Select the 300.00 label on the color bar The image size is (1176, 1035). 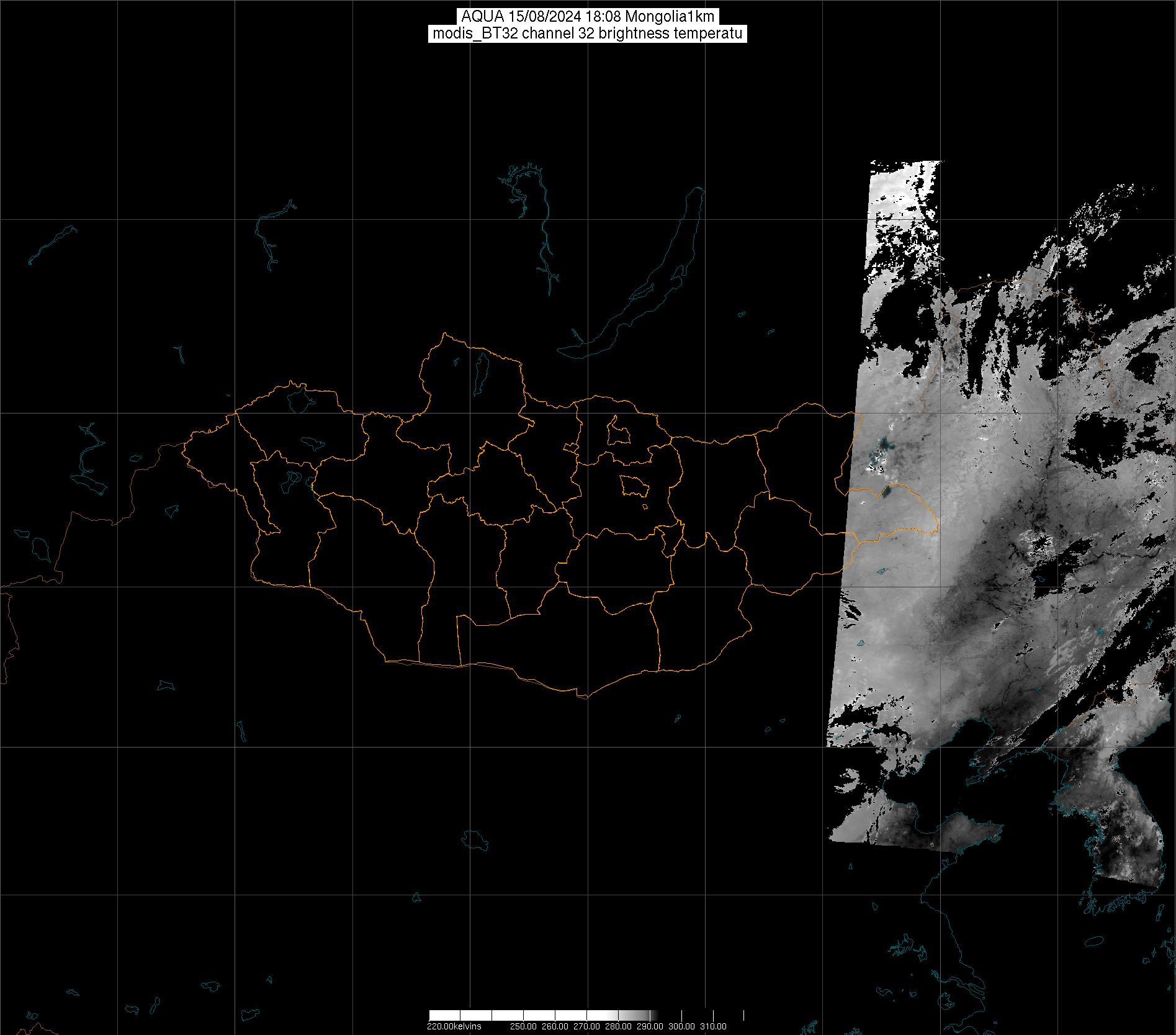click(x=682, y=1026)
